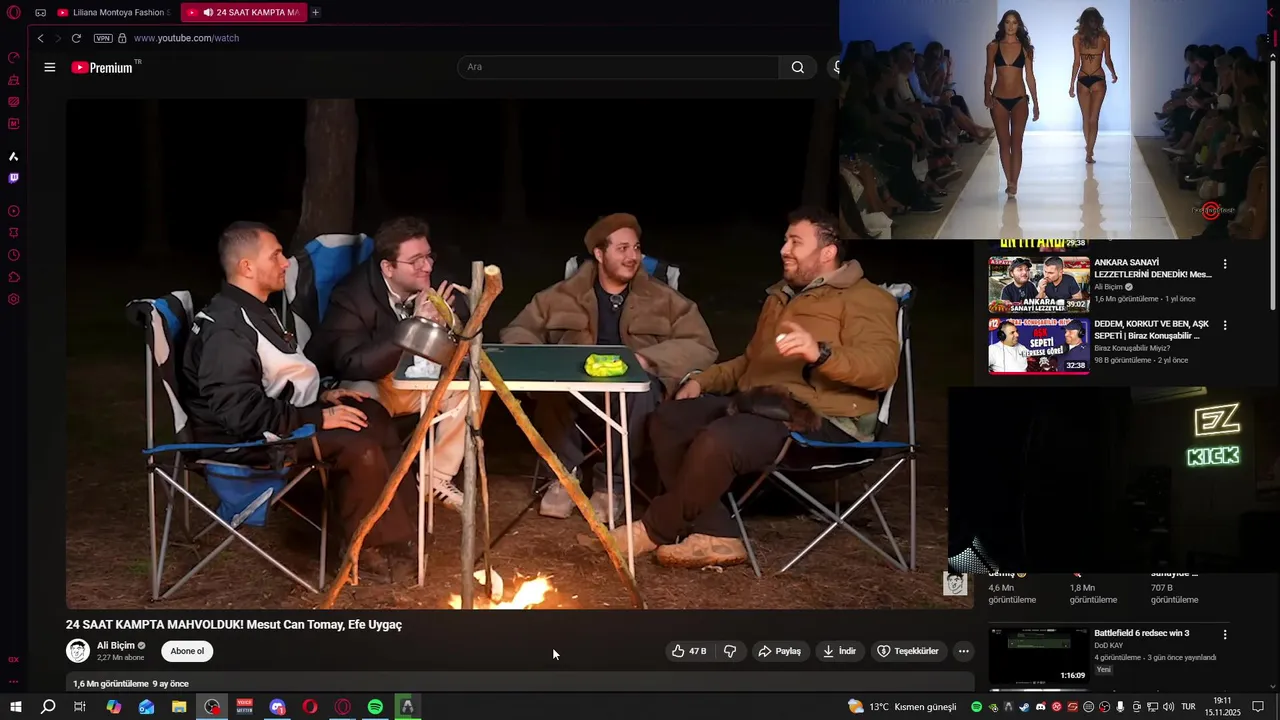Reload the YouTube page
The height and width of the screenshot is (720, 1280).
point(76,38)
